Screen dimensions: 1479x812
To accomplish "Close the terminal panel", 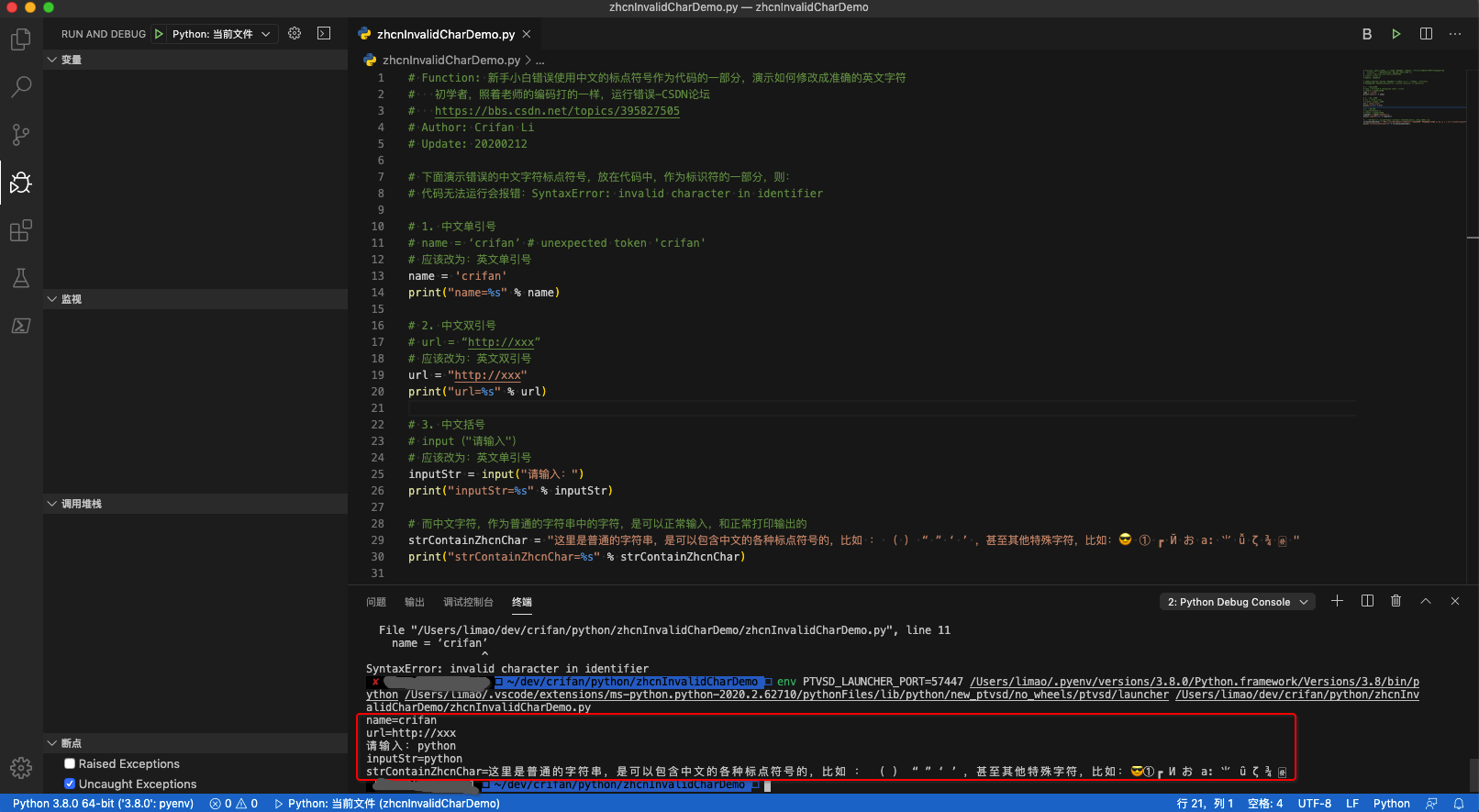I will pyautogui.click(x=1455, y=601).
